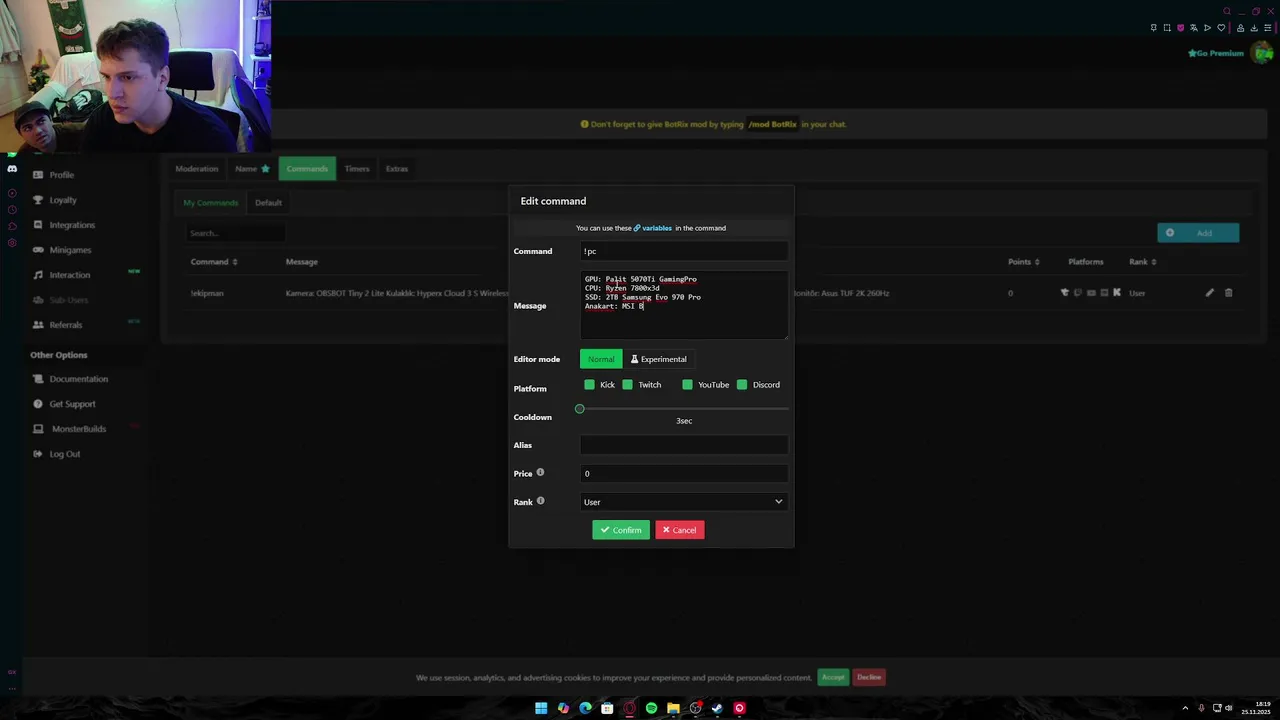The height and width of the screenshot is (720, 1280).
Task: Click the heart bookmark icon in browser toolbar
Action: tap(1221, 28)
